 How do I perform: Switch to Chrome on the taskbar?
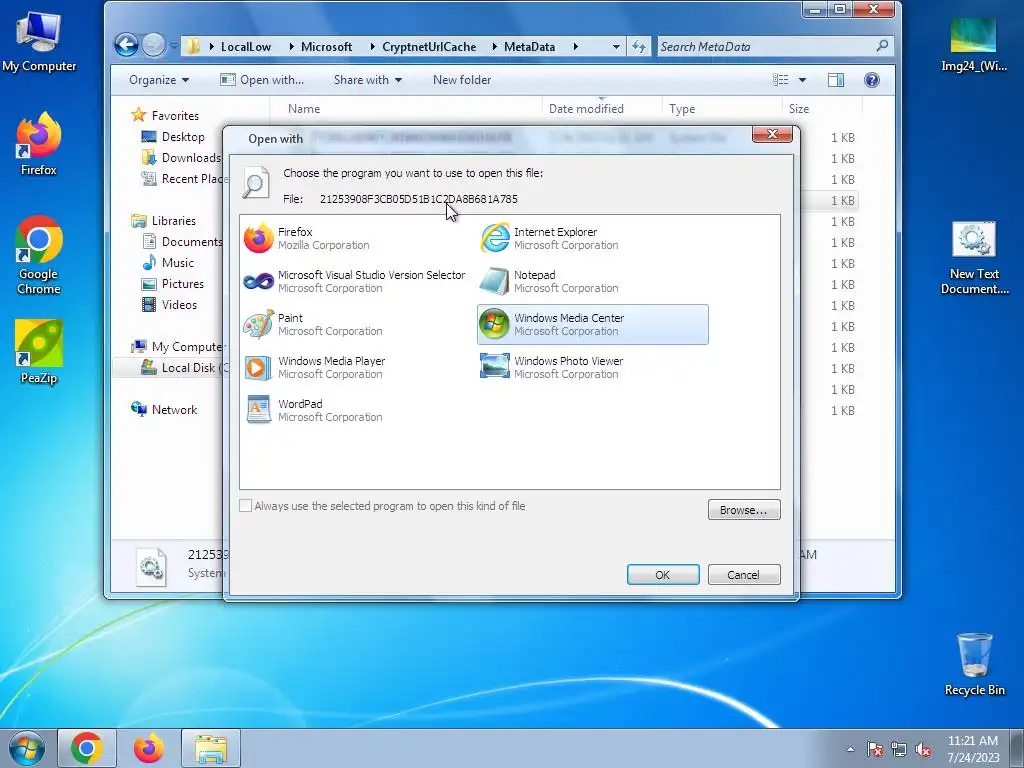(87, 748)
